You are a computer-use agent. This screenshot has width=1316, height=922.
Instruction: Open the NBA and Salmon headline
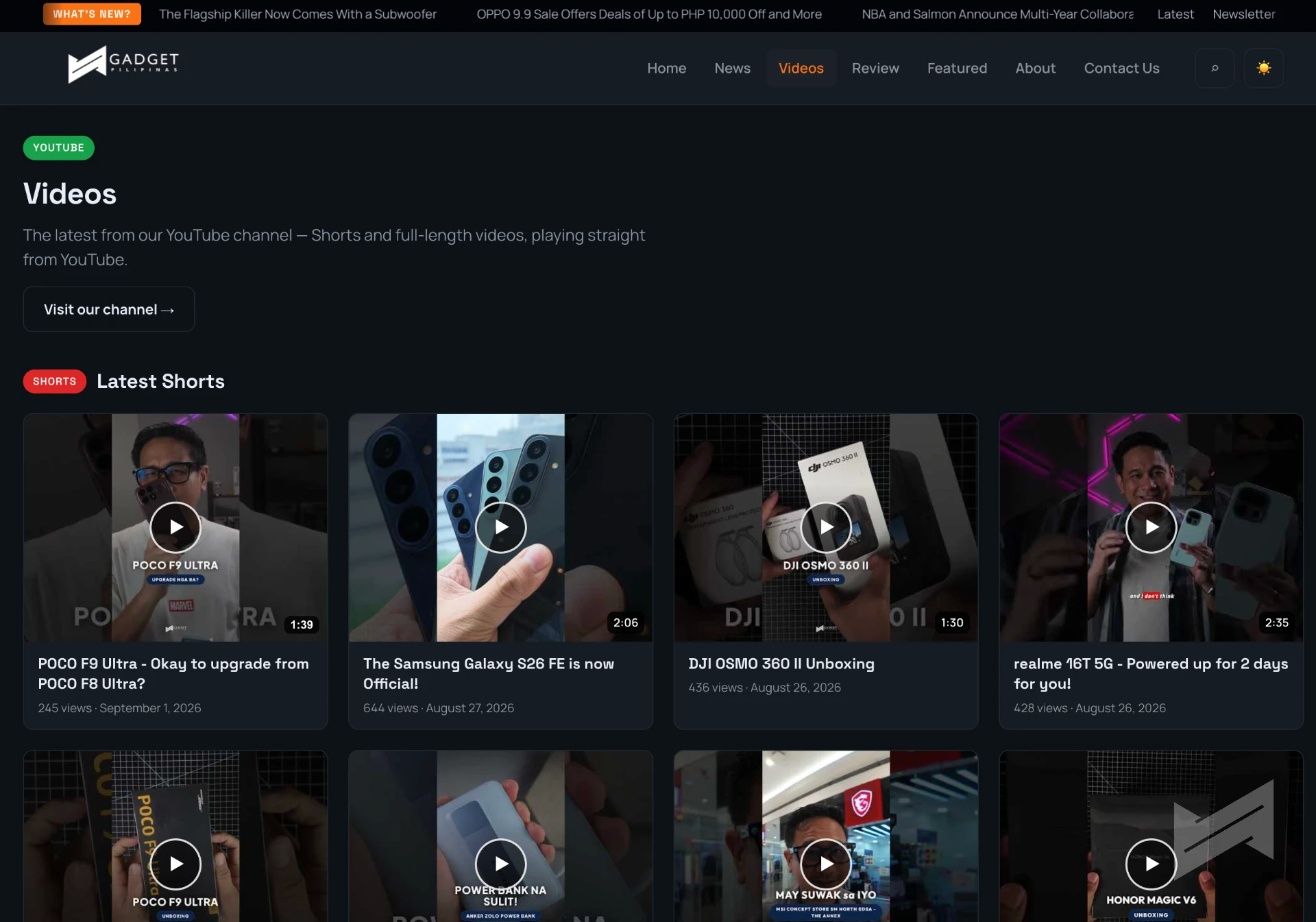click(997, 14)
